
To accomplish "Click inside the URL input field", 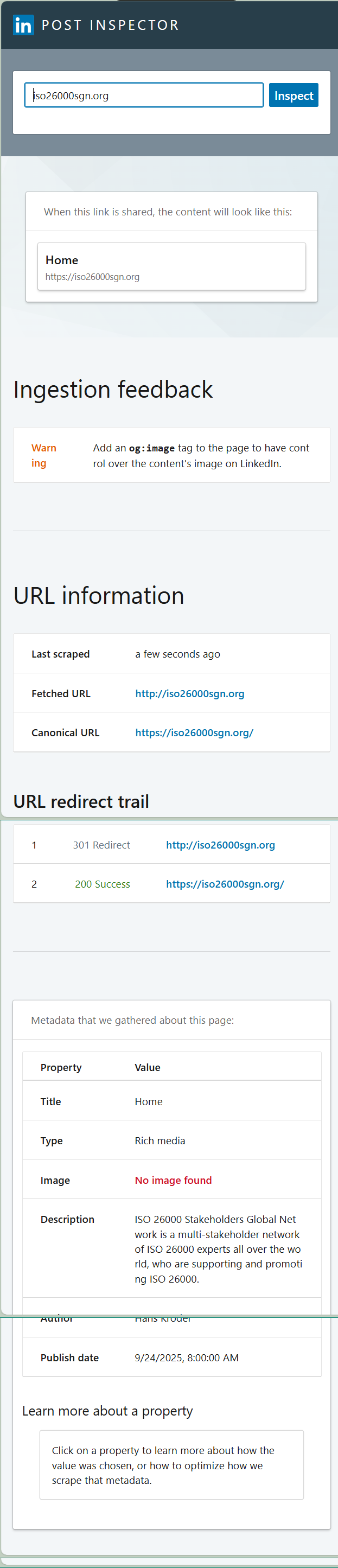I will tap(143, 95).
